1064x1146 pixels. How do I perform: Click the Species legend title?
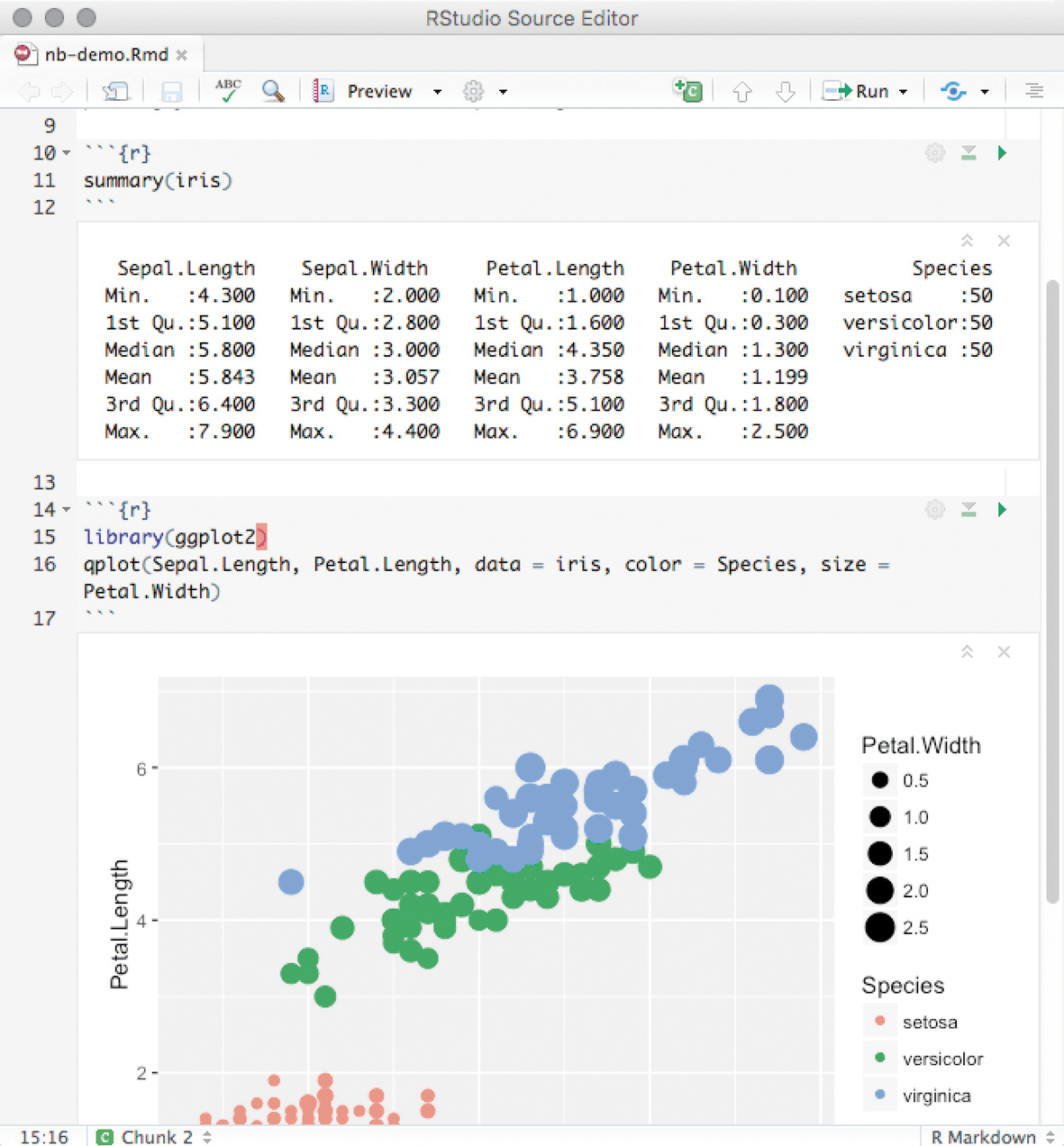pyautogui.click(x=903, y=985)
